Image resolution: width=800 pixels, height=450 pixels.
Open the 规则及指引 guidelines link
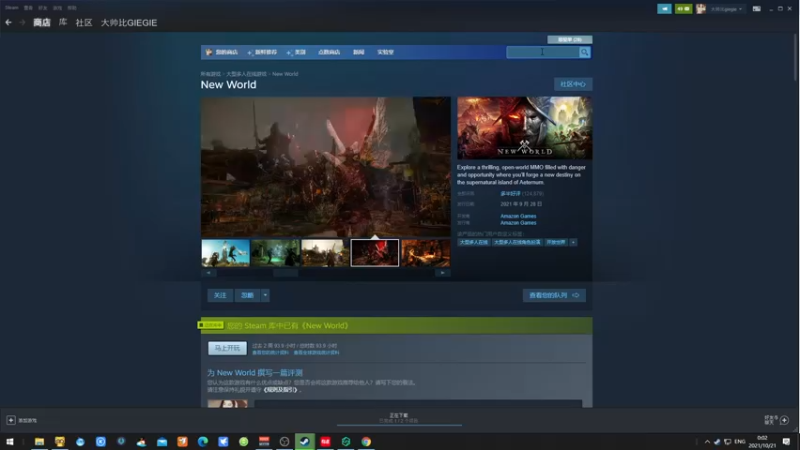[x=280, y=390]
